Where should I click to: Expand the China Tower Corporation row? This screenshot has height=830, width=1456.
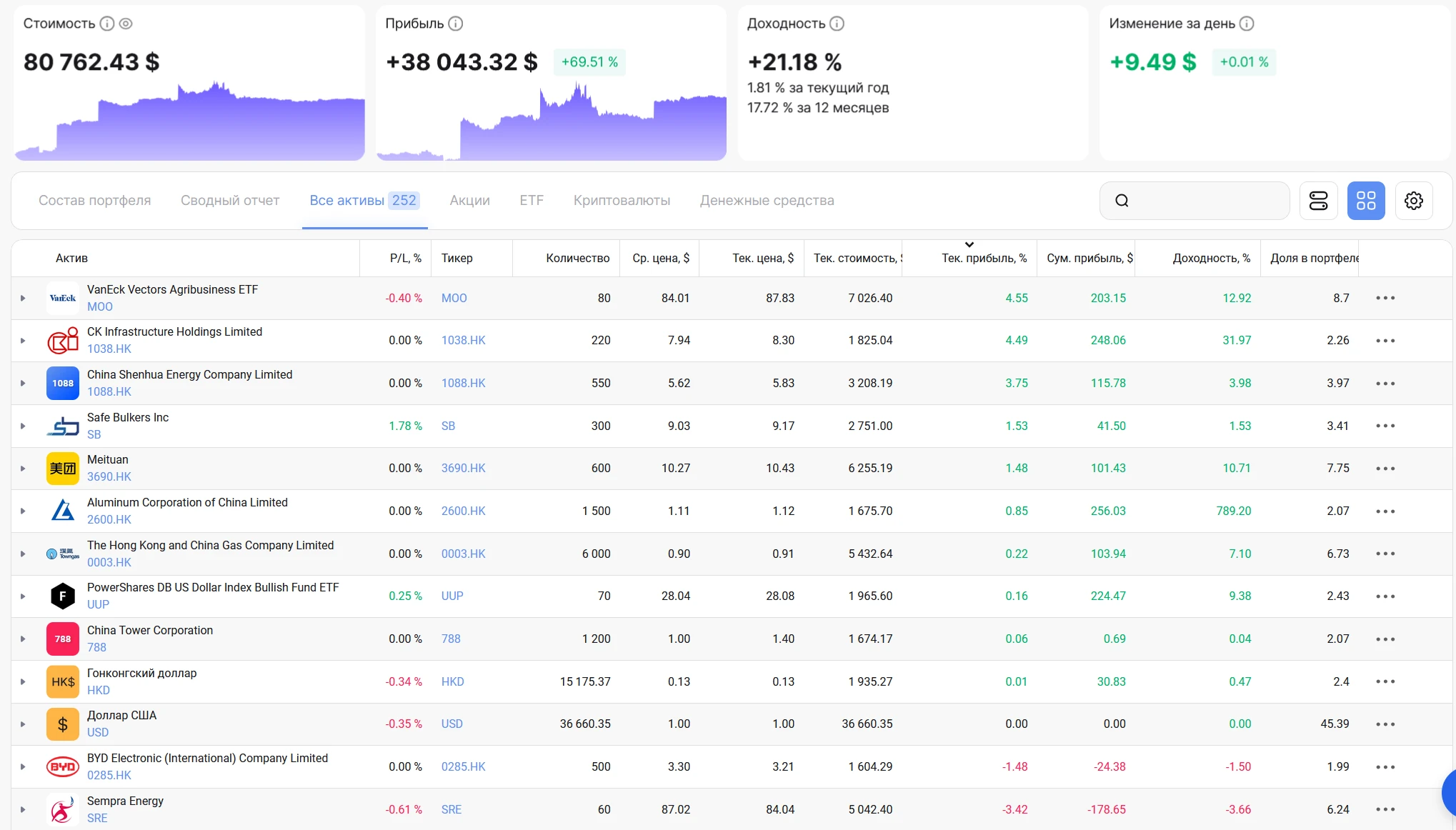pyautogui.click(x=23, y=639)
